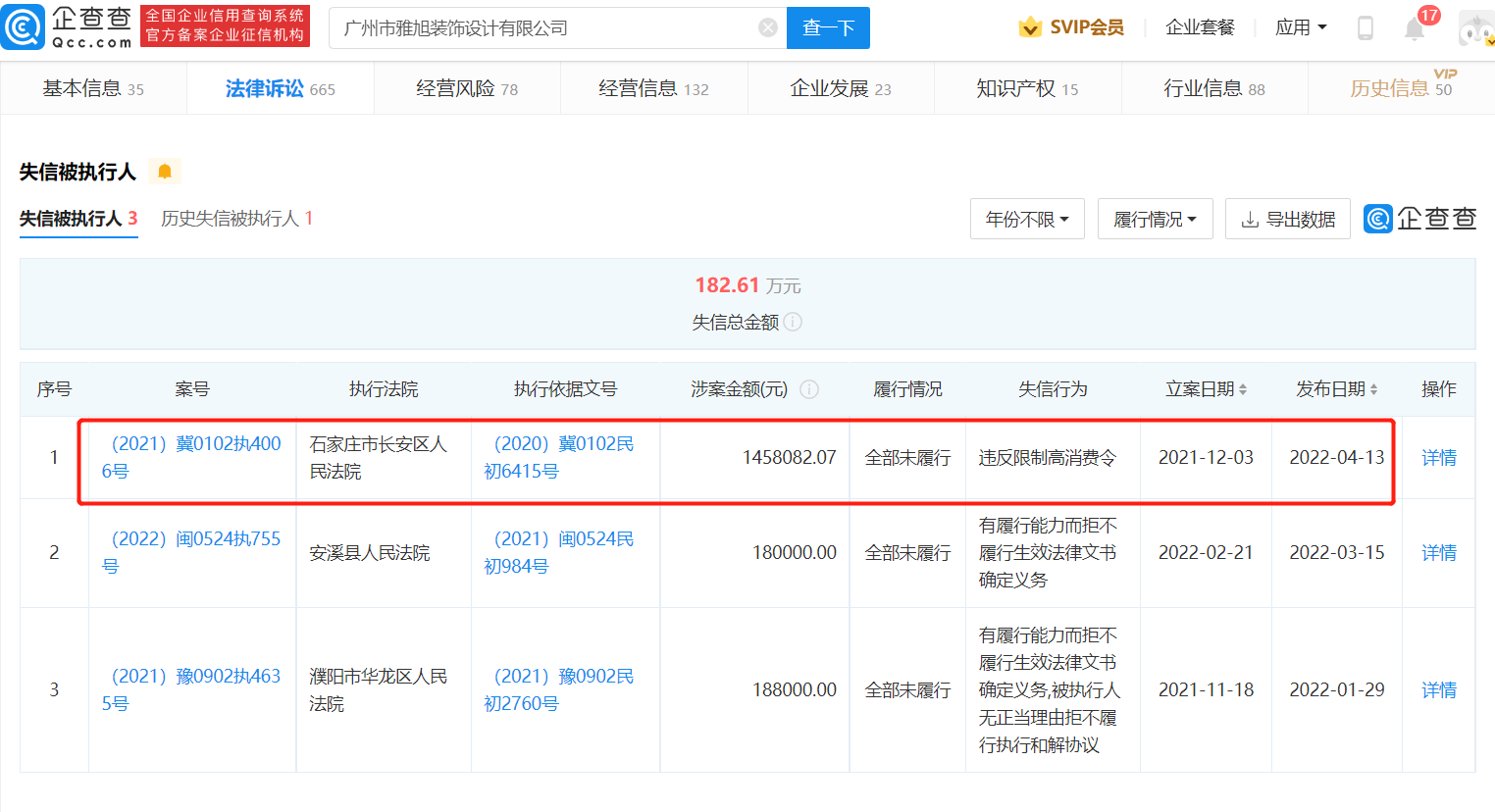Click the orange alert bell beside 失信被执行人
This screenshot has width=1495, height=812.
click(165, 172)
